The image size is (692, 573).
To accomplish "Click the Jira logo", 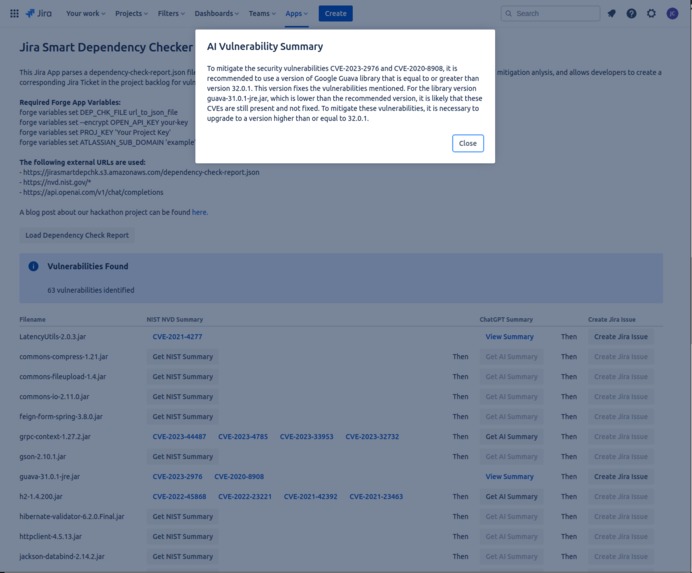I will tap(39, 14).
